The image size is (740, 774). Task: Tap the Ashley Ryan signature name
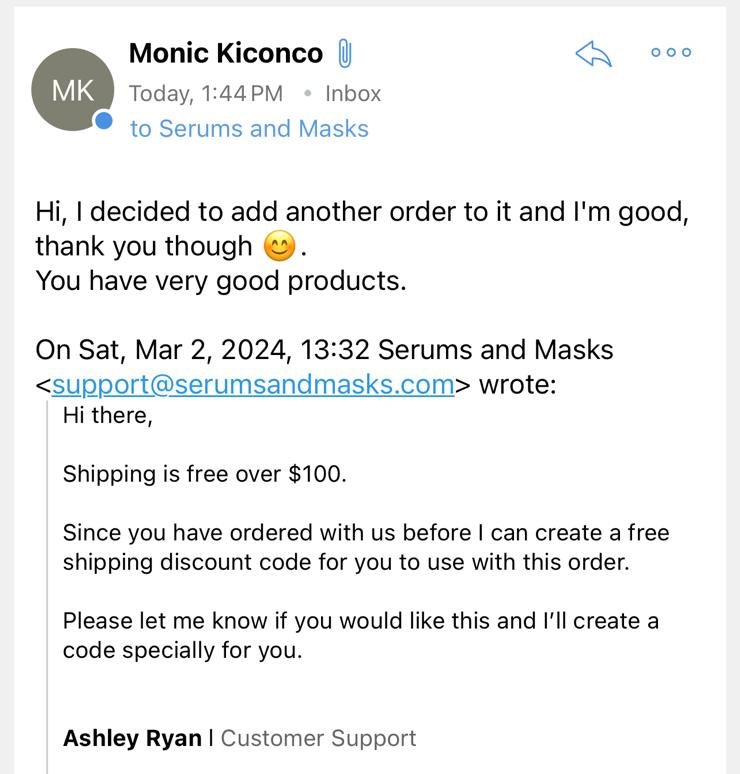pyautogui.click(x=132, y=738)
